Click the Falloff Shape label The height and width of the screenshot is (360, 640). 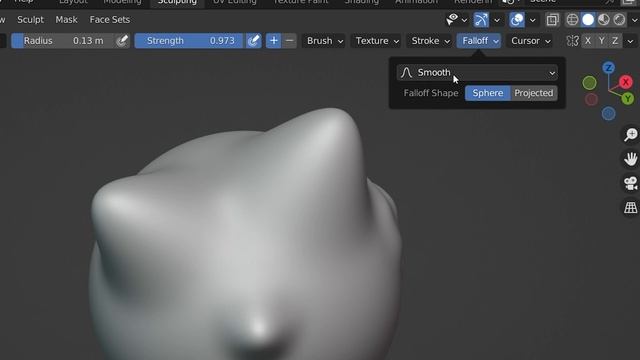(431, 93)
